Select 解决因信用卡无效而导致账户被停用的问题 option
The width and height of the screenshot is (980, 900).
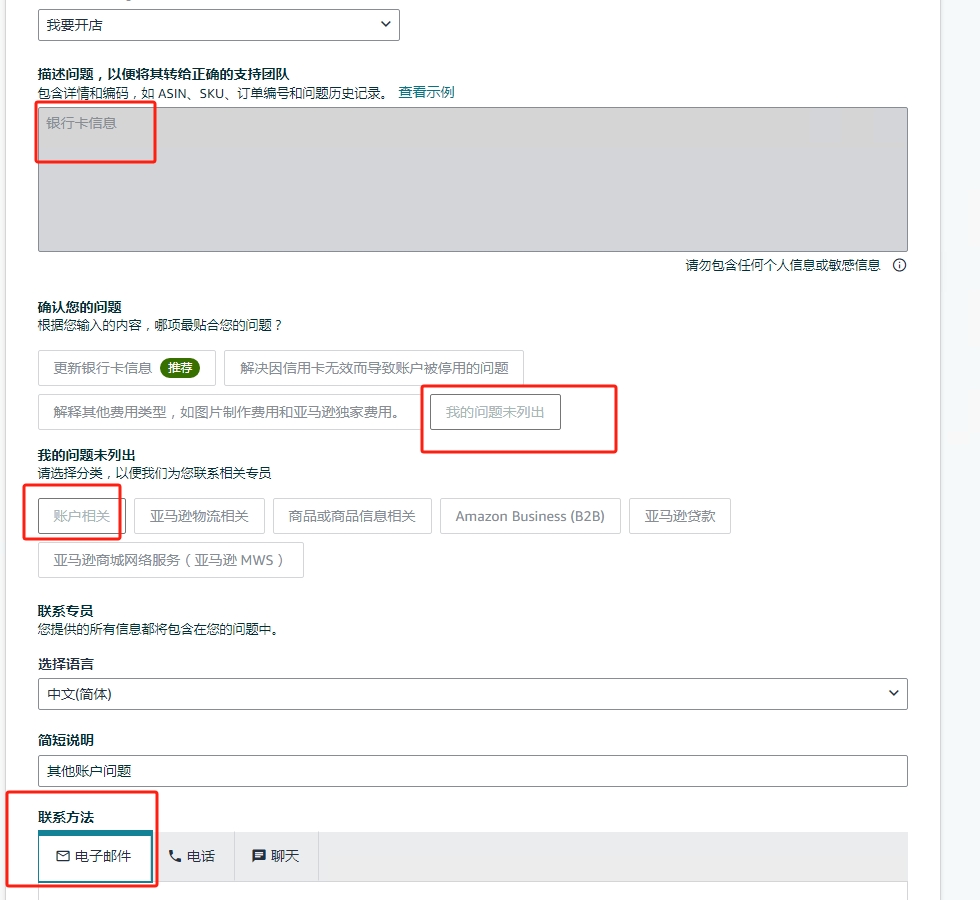pos(373,368)
